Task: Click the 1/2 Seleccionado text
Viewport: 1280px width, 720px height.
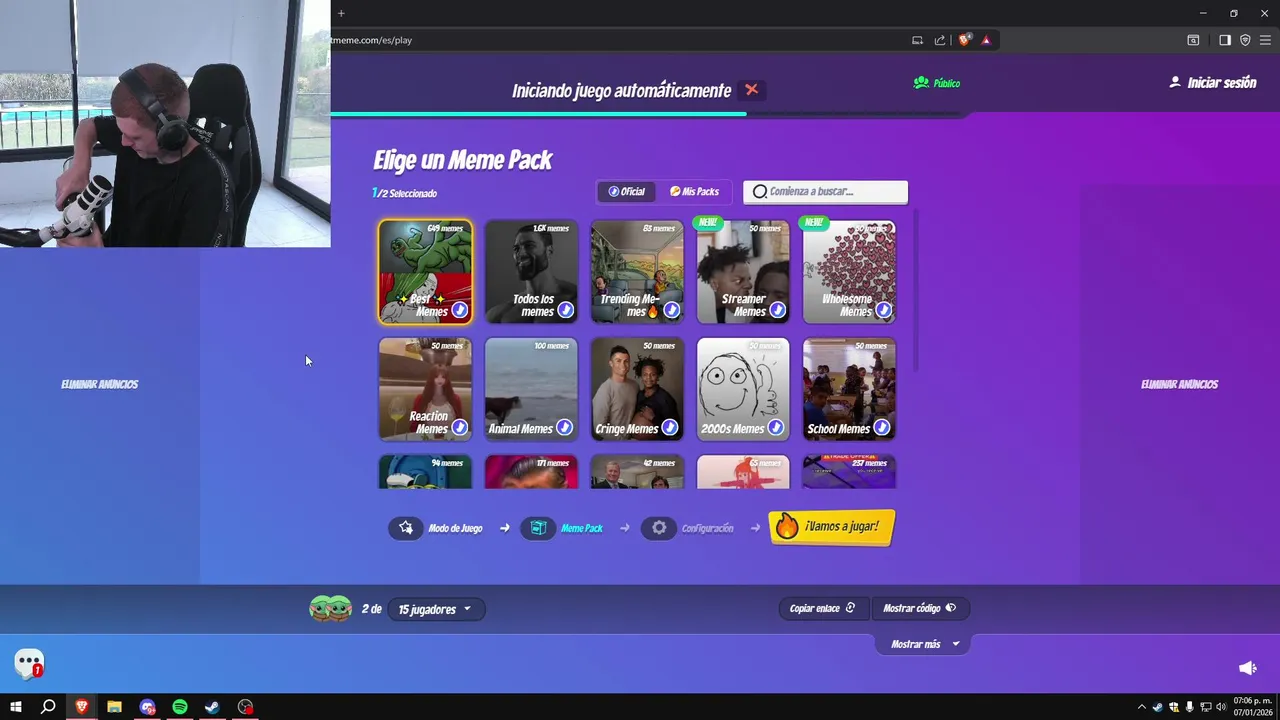Action: [405, 193]
